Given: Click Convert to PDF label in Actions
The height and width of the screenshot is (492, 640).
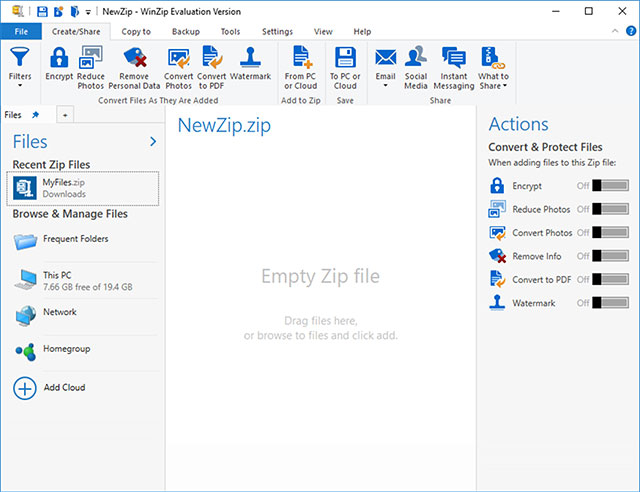Looking at the screenshot, I should (x=542, y=280).
